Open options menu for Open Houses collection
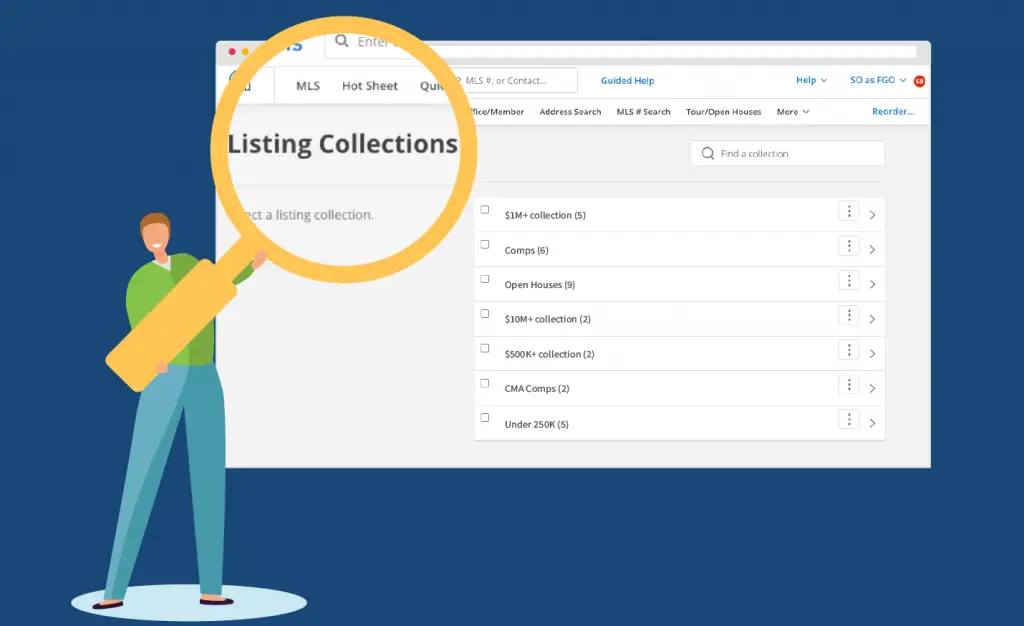Viewport: 1024px width, 626px height. click(x=848, y=281)
